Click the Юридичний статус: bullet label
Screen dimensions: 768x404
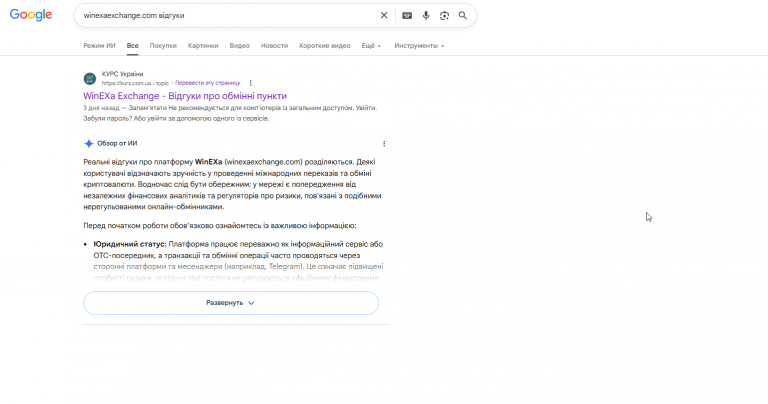(130, 244)
